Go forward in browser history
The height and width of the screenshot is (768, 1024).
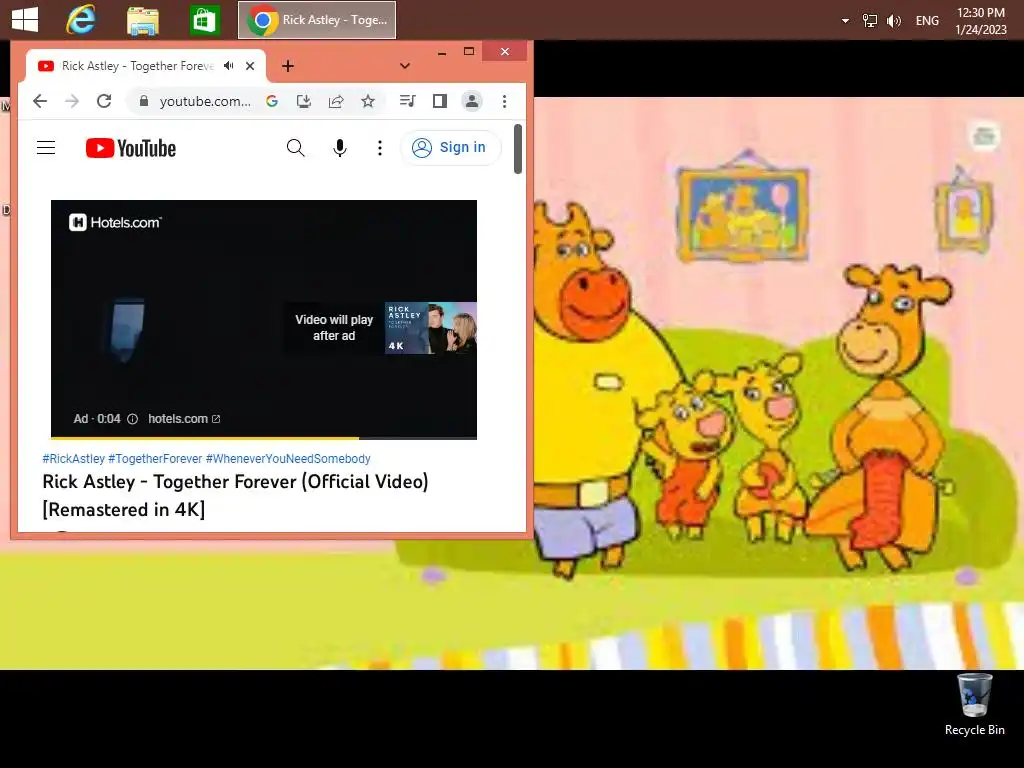[x=72, y=101]
